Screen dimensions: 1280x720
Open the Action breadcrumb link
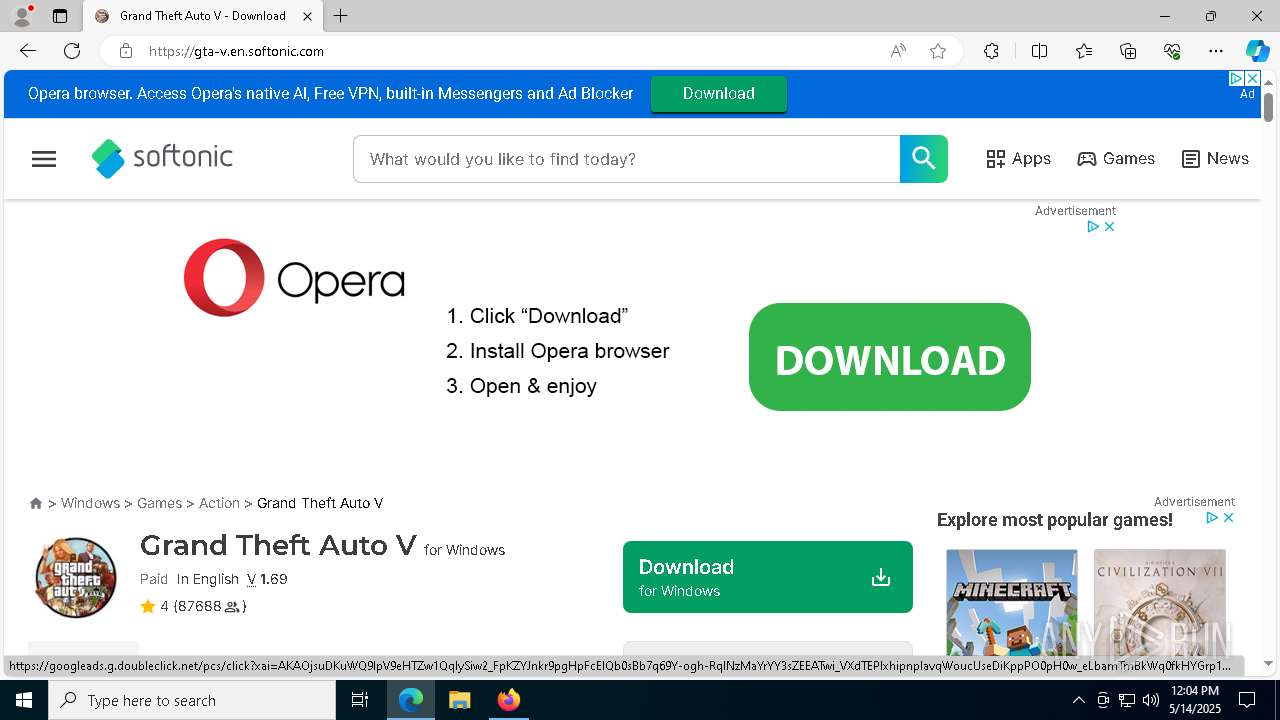click(x=219, y=503)
